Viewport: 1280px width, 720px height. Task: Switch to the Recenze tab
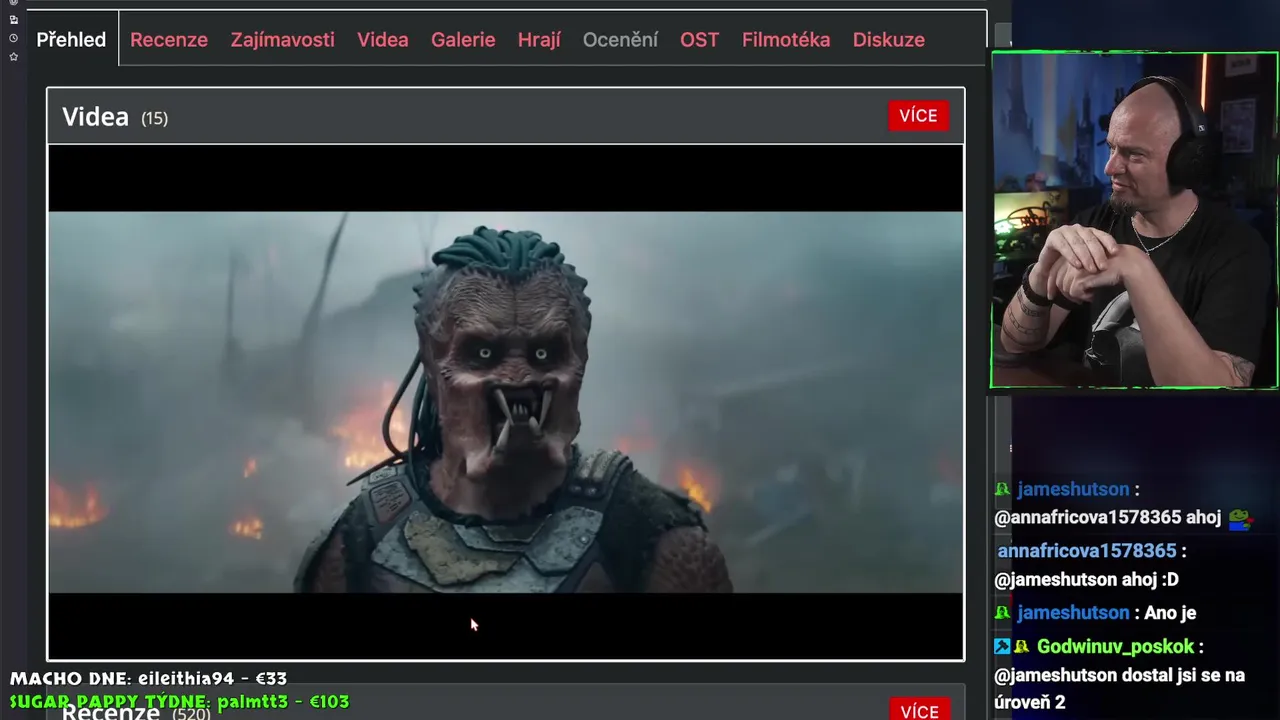[169, 40]
